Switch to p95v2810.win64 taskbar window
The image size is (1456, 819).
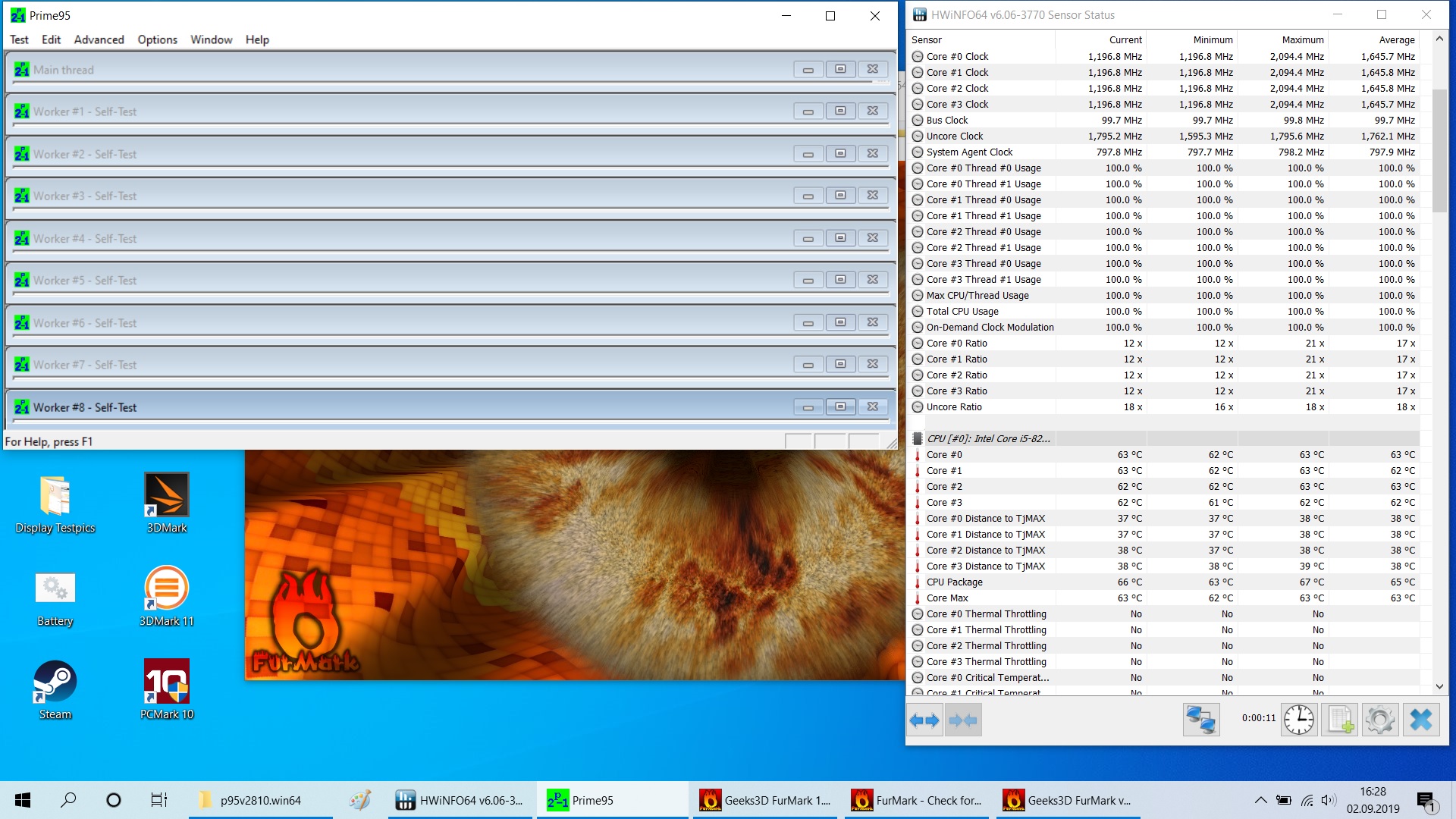tap(261, 800)
